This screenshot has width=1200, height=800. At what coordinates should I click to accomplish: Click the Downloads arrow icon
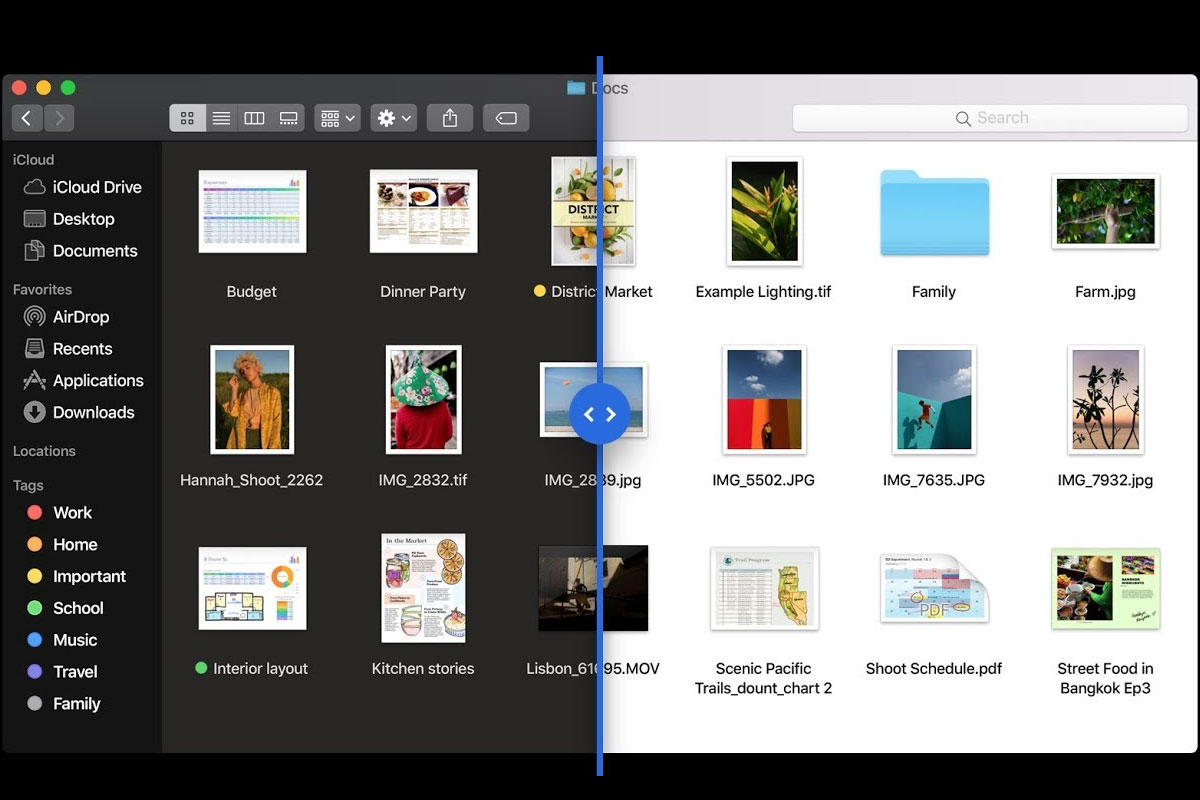click(x=35, y=412)
